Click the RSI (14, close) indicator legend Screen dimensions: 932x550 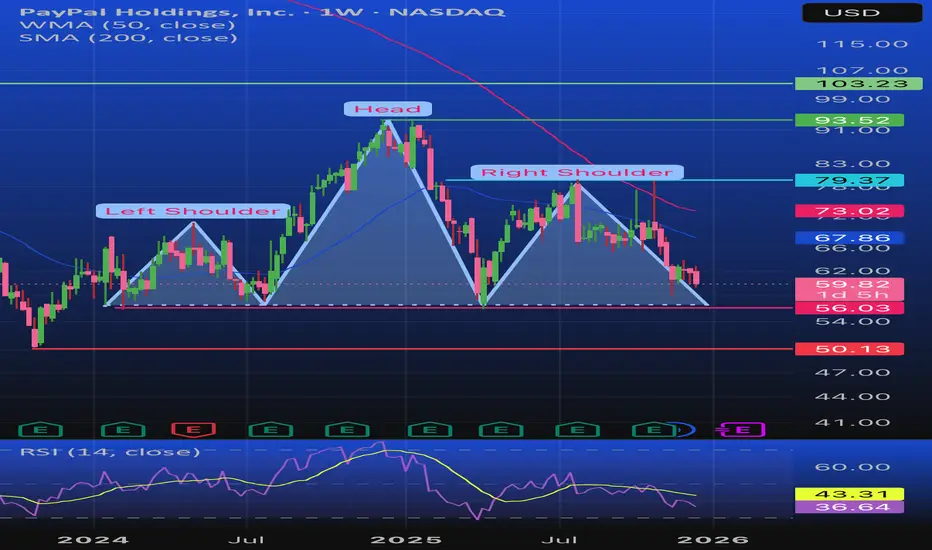pos(111,452)
